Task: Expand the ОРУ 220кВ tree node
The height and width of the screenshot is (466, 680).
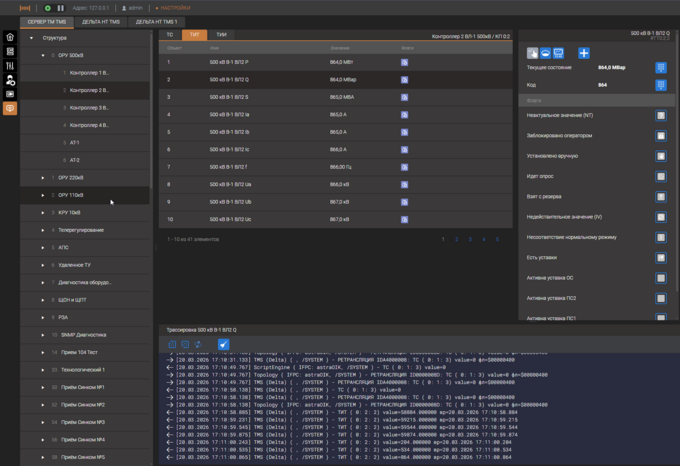Action: click(43, 178)
